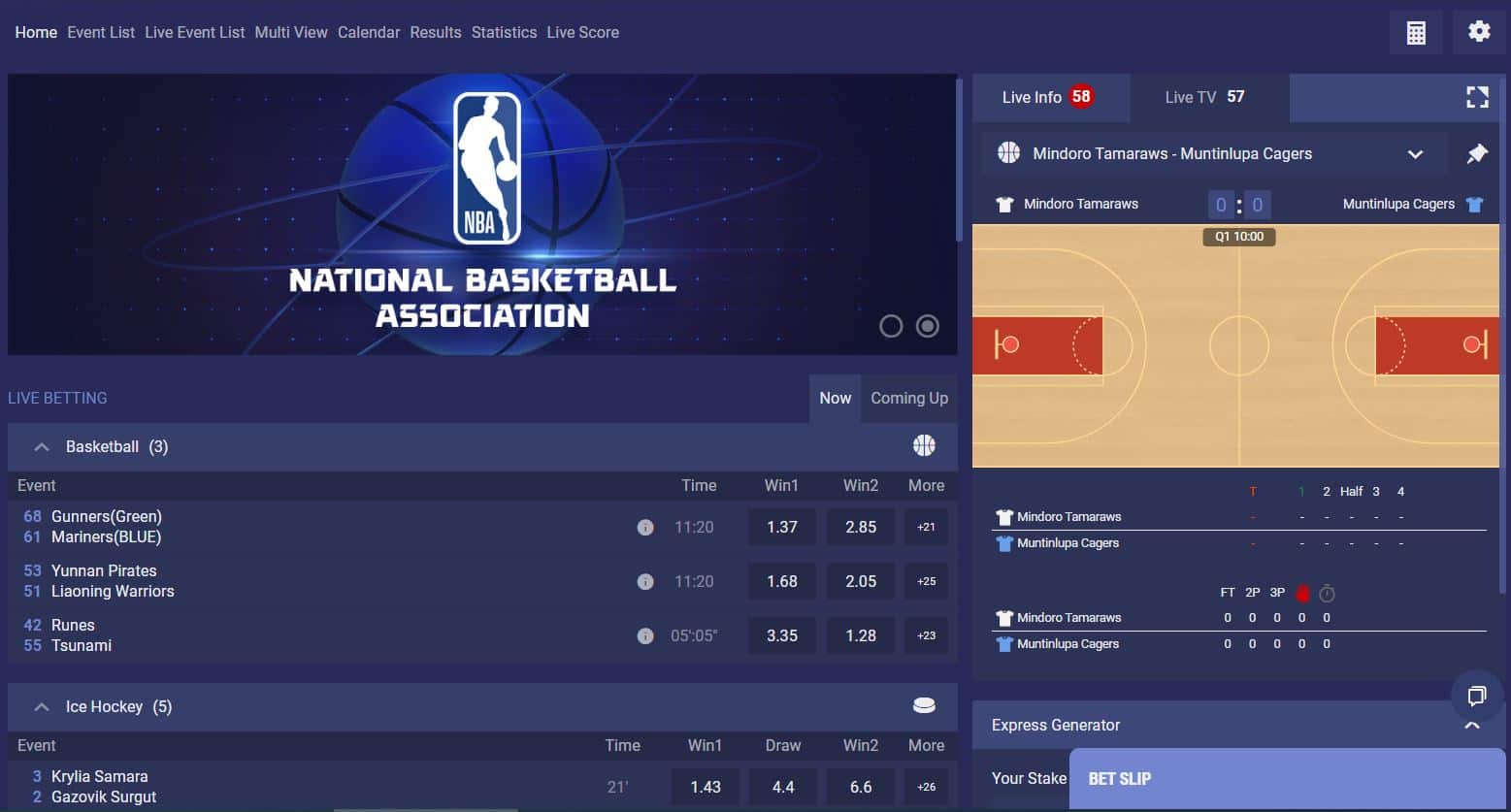The width and height of the screenshot is (1511, 812).
Task: Open Statistics menu item
Action: (x=504, y=32)
